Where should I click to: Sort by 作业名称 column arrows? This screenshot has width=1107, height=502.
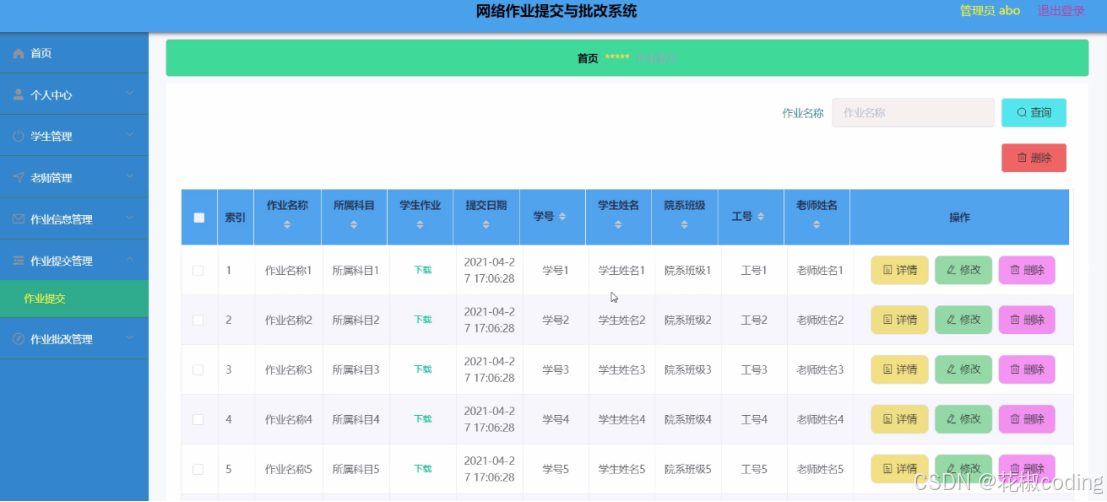287,225
